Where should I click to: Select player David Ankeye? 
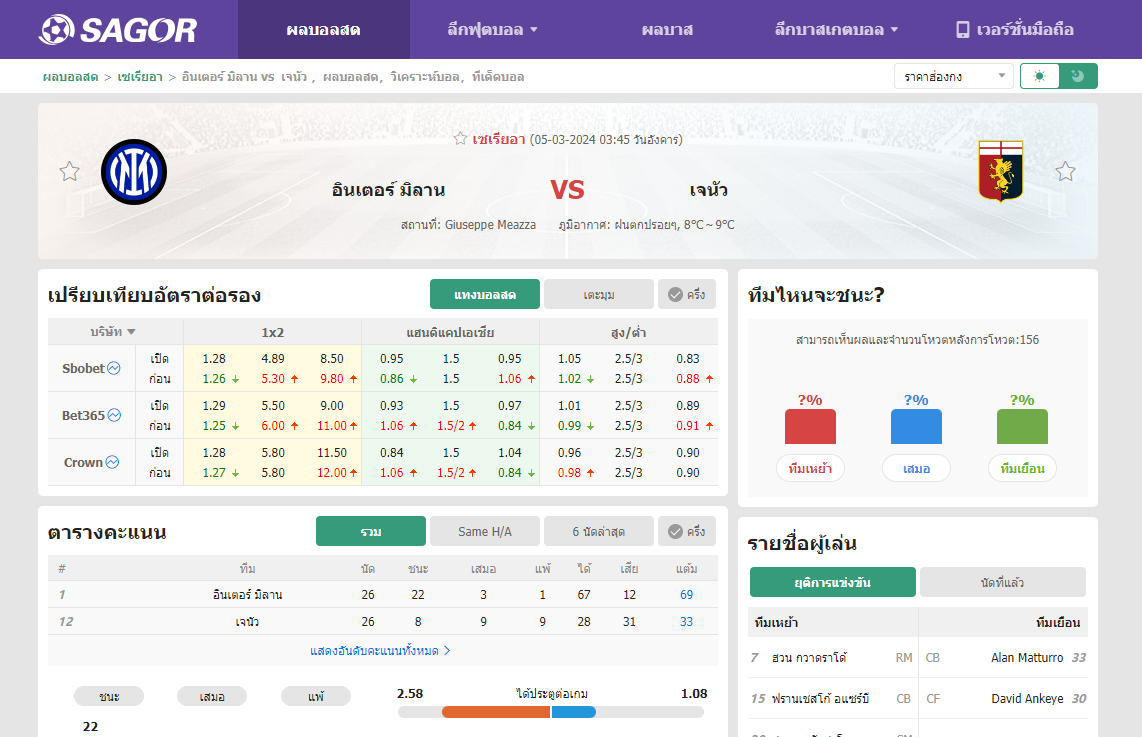(1027, 698)
